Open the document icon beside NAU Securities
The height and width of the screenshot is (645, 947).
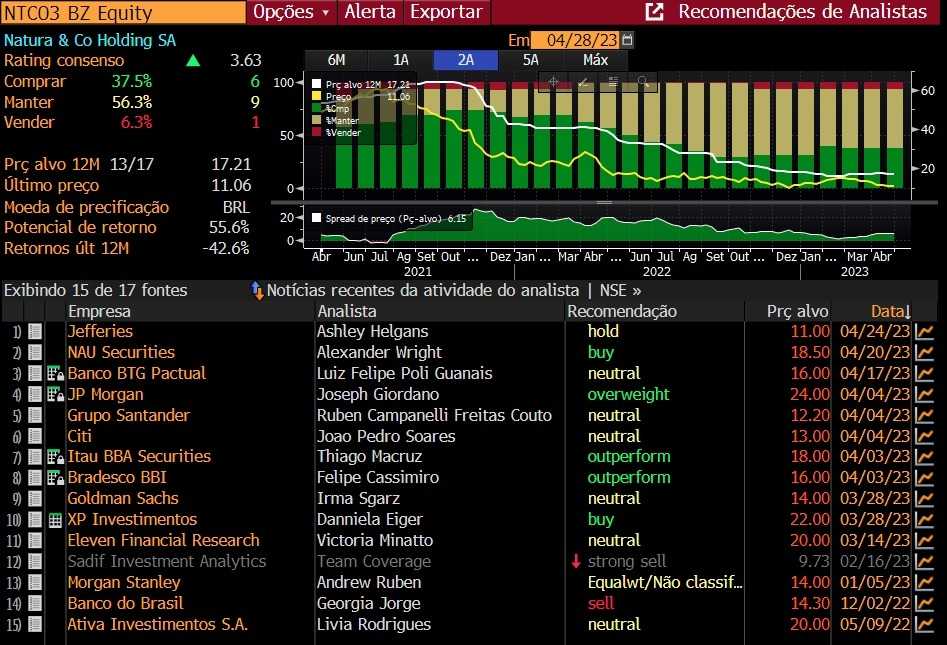35,352
